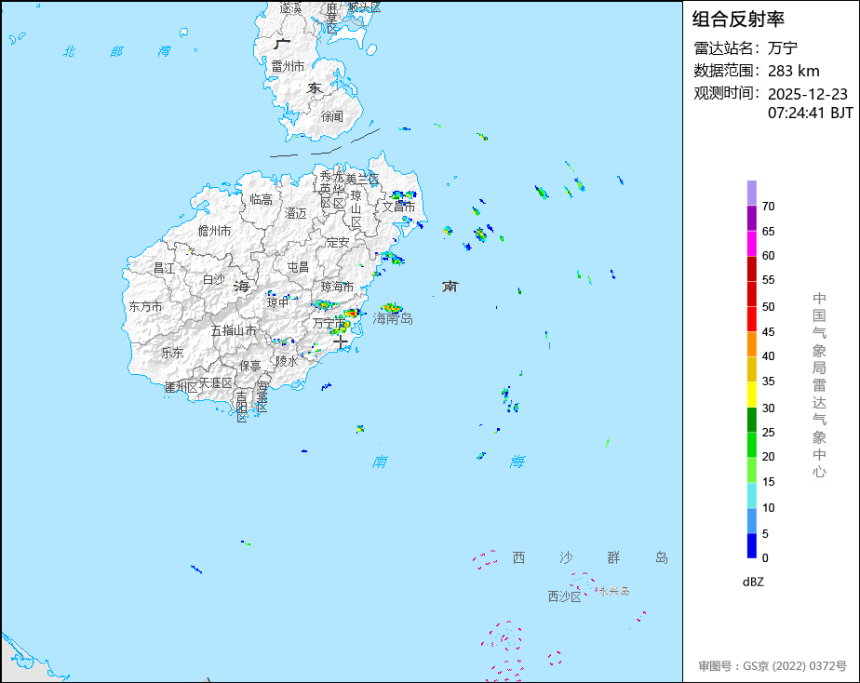
Task: Click the 北部湾 sea label
Action: [x=116, y=52]
